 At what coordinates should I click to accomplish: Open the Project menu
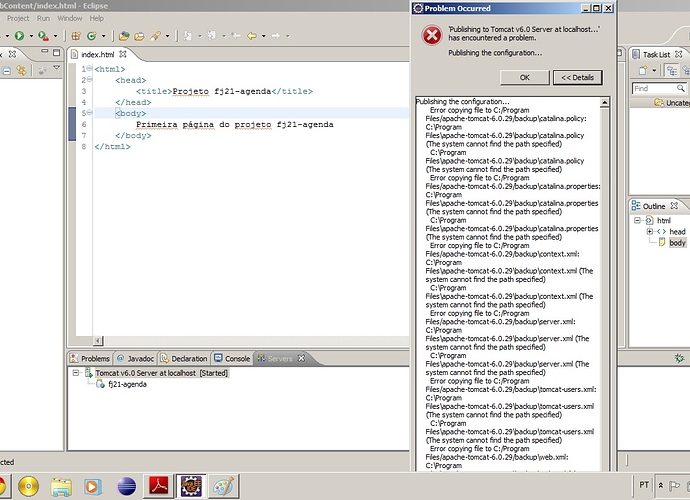tap(18, 18)
